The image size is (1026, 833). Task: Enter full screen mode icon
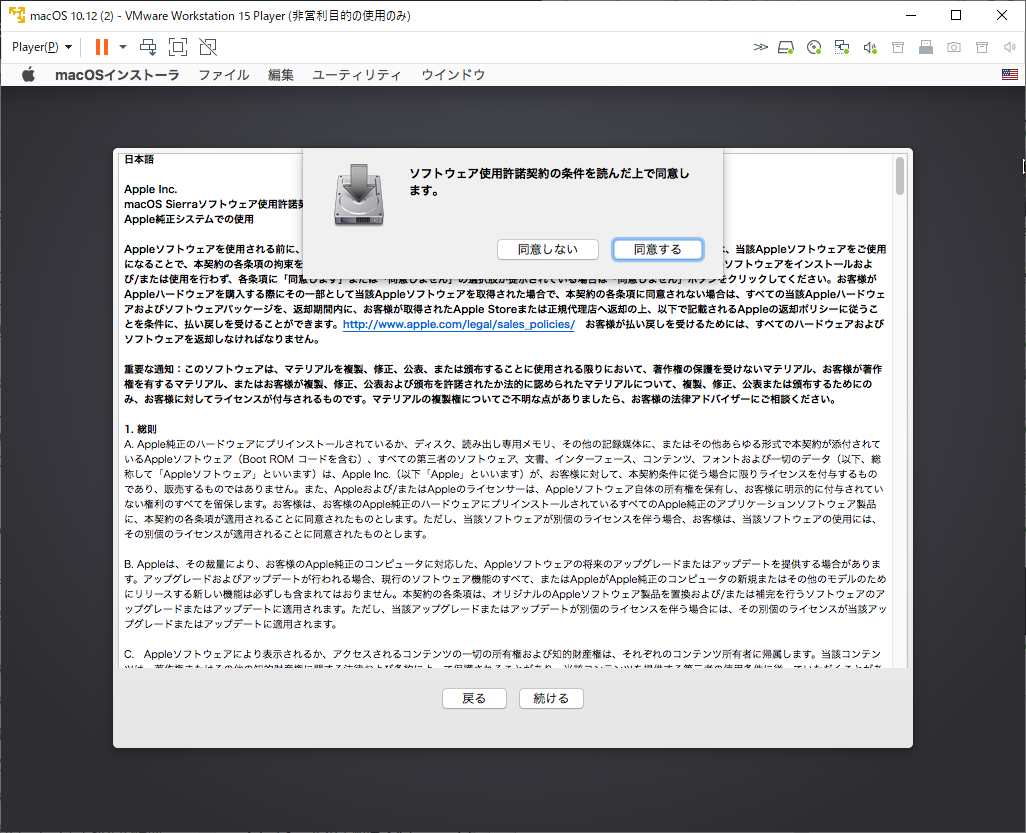pos(178,47)
